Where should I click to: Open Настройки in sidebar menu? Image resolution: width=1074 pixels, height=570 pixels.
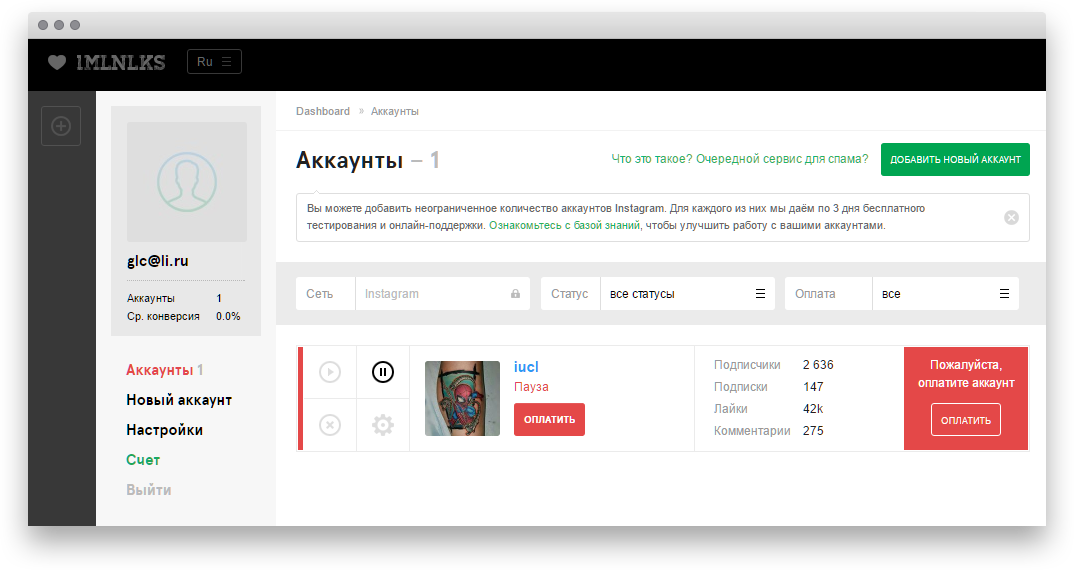[x=164, y=430]
